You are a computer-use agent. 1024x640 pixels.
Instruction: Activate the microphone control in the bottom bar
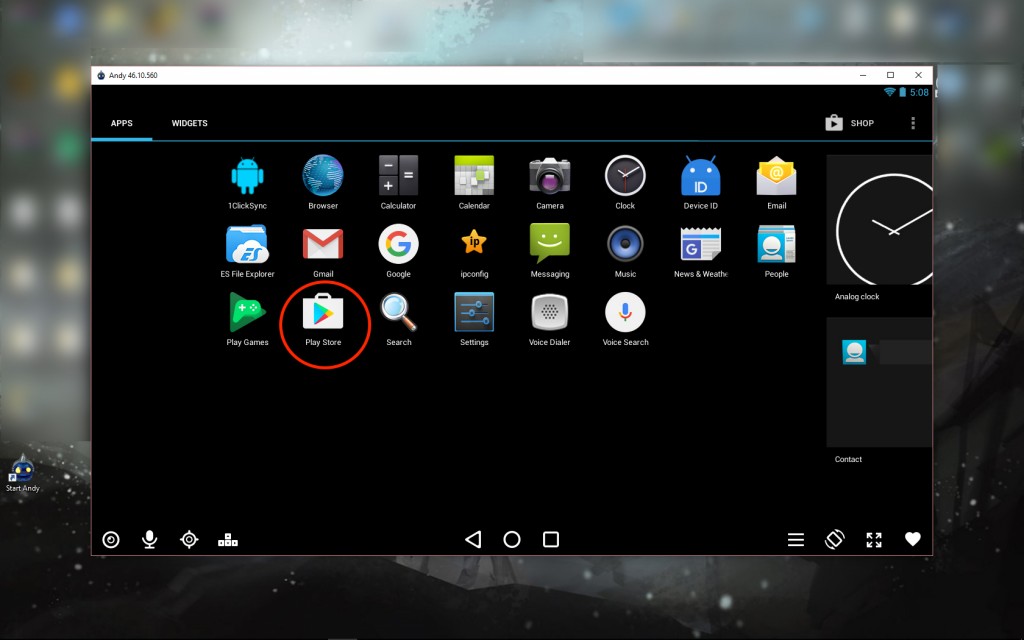(149, 539)
